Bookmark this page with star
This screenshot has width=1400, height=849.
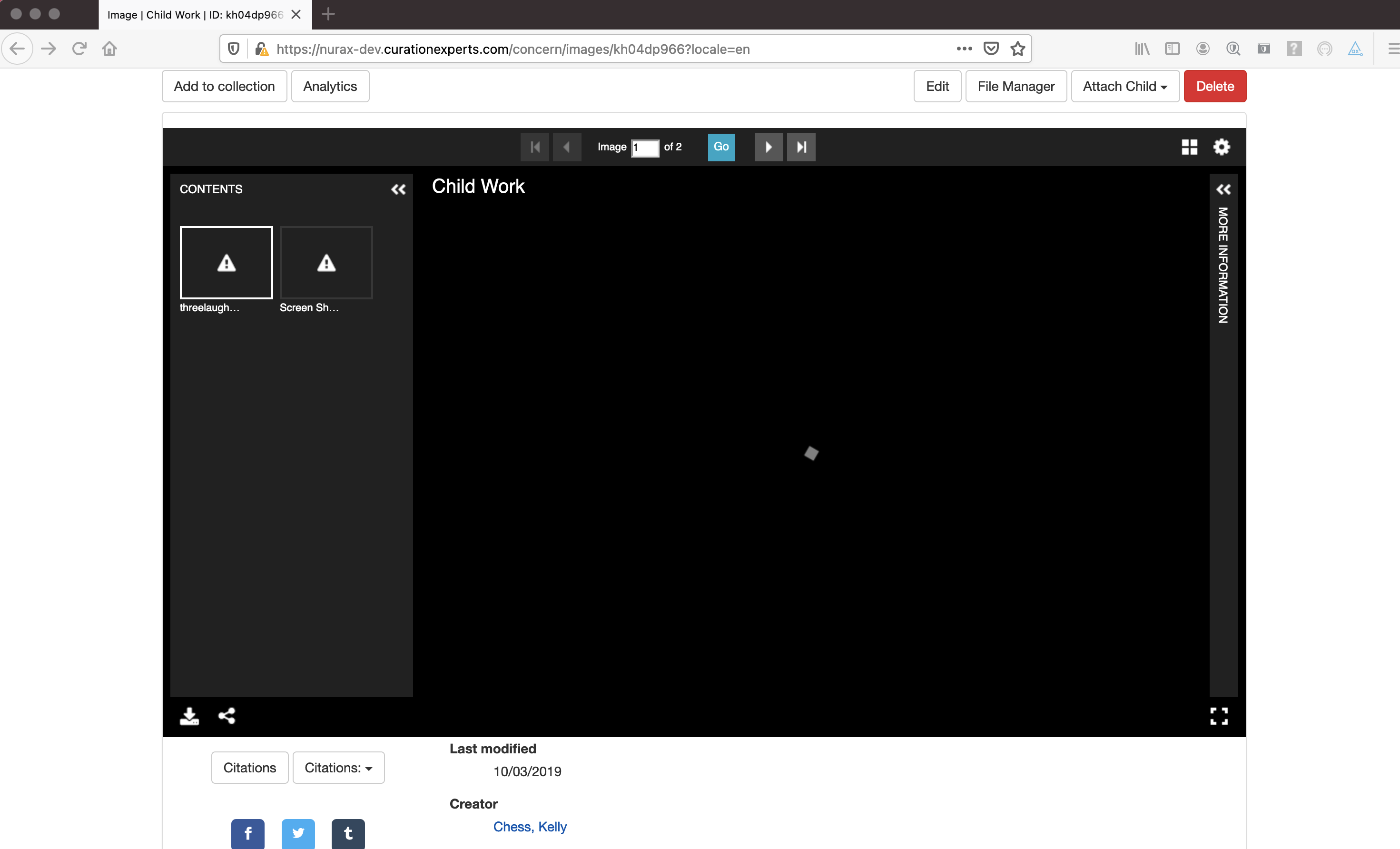[1017, 49]
